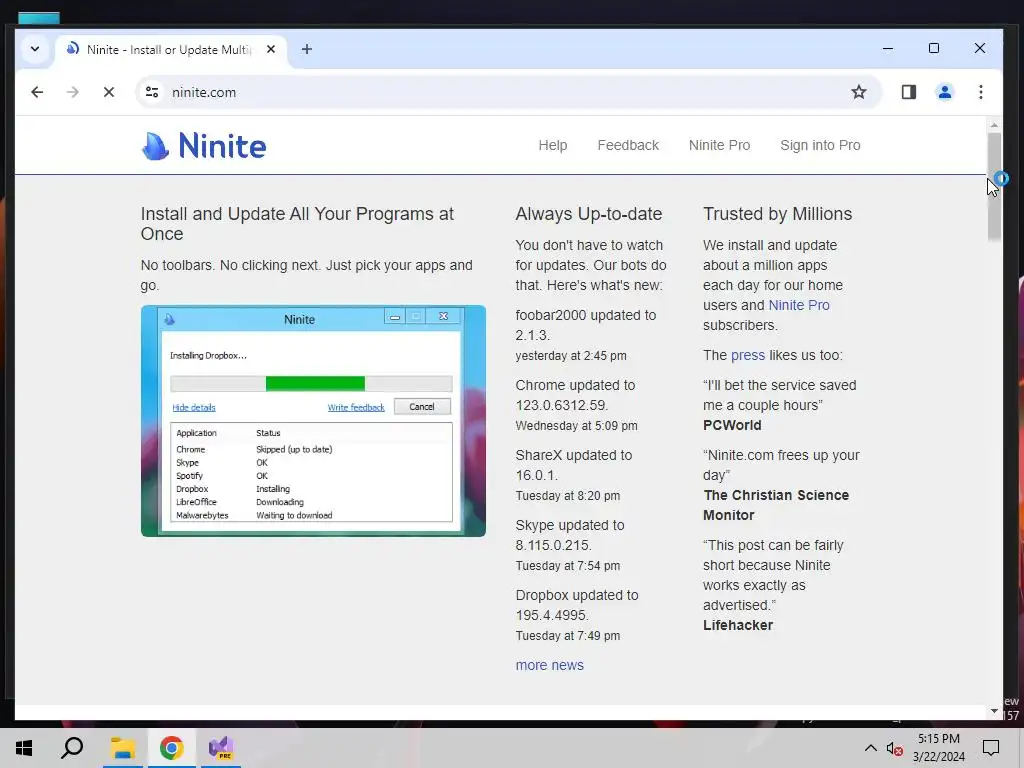
Task: Click the taskbar clock showing 5:15 PM
Action: pyautogui.click(x=938, y=748)
